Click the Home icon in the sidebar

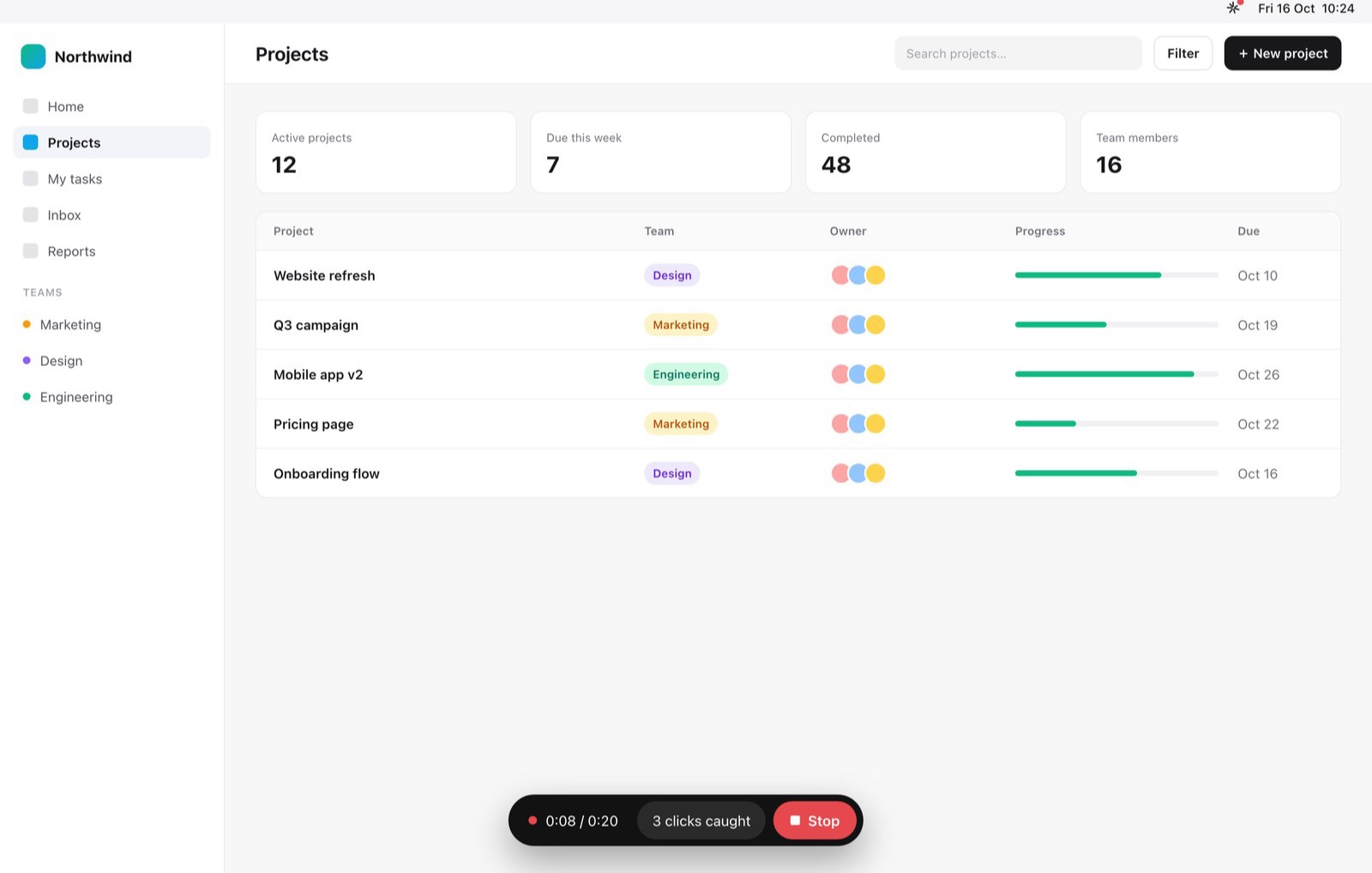click(31, 106)
